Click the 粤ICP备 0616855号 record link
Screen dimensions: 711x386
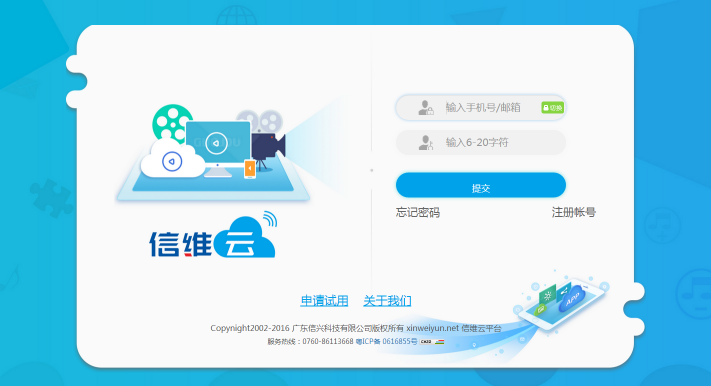point(386,342)
